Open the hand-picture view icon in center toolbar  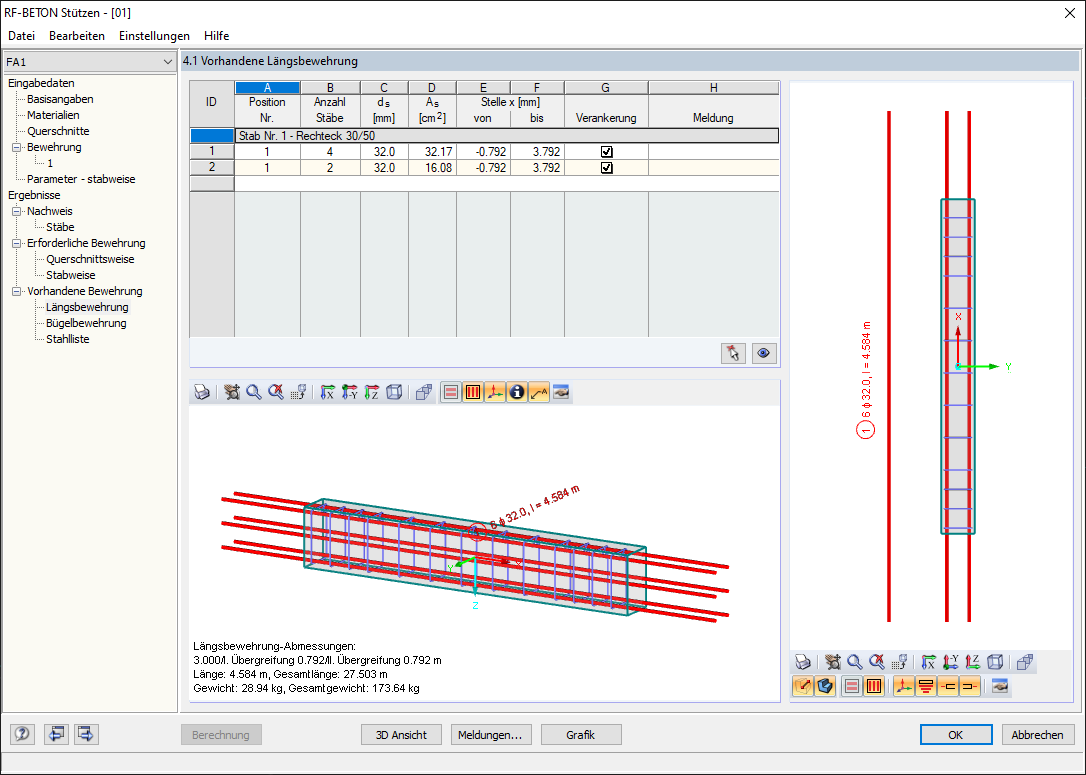click(x=561, y=393)
